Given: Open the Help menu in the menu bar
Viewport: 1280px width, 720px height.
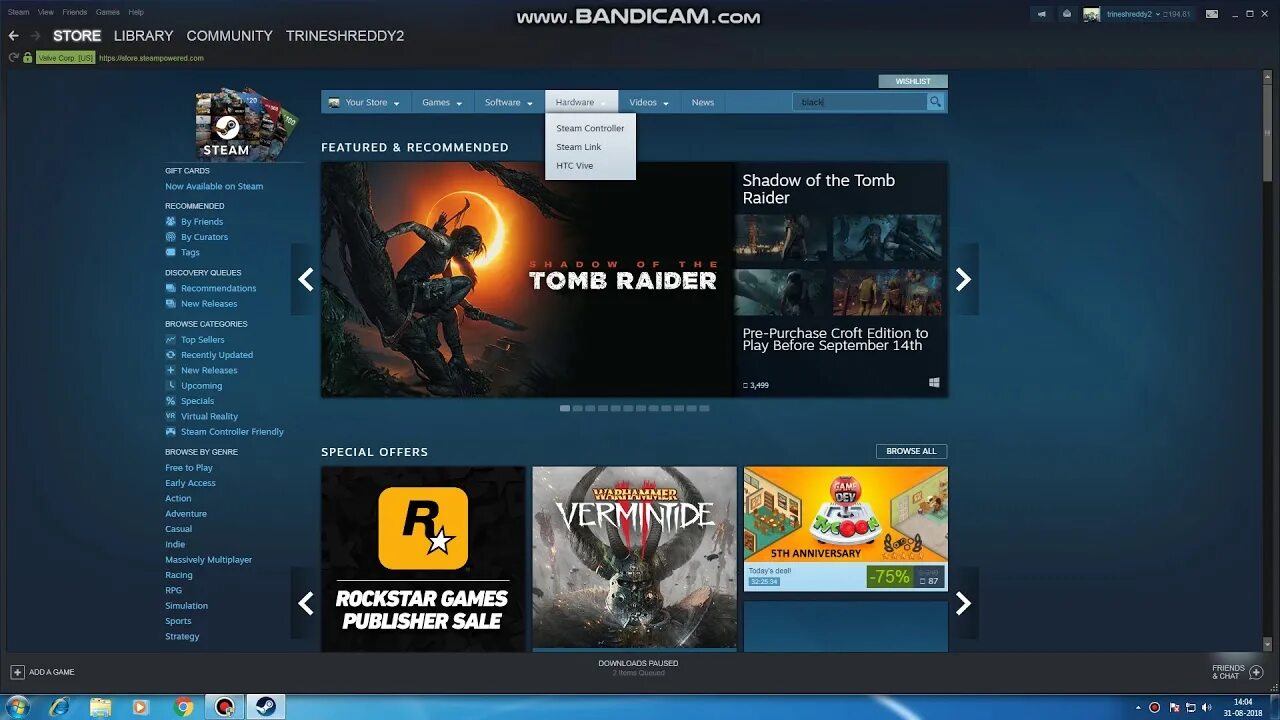Looking at the screenshot, I should tap(136, 12).
